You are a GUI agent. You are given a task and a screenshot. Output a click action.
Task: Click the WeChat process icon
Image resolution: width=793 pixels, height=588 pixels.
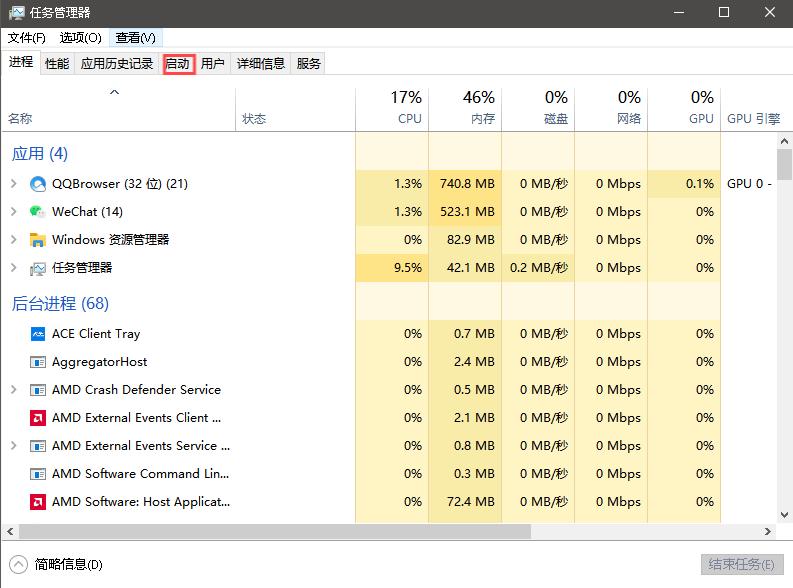(x=38, y=212)
